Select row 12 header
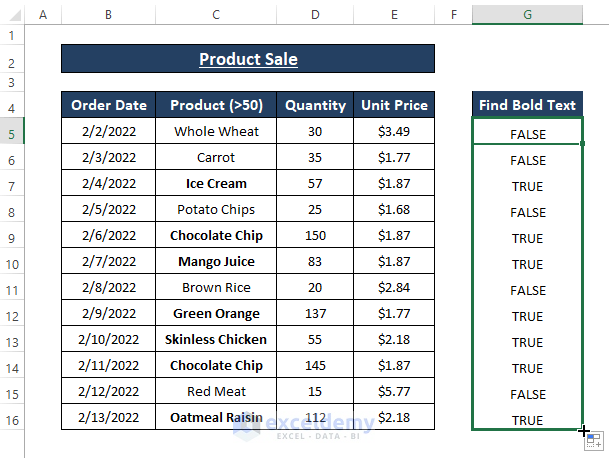 pyautogui.click(x=13, y=314)
